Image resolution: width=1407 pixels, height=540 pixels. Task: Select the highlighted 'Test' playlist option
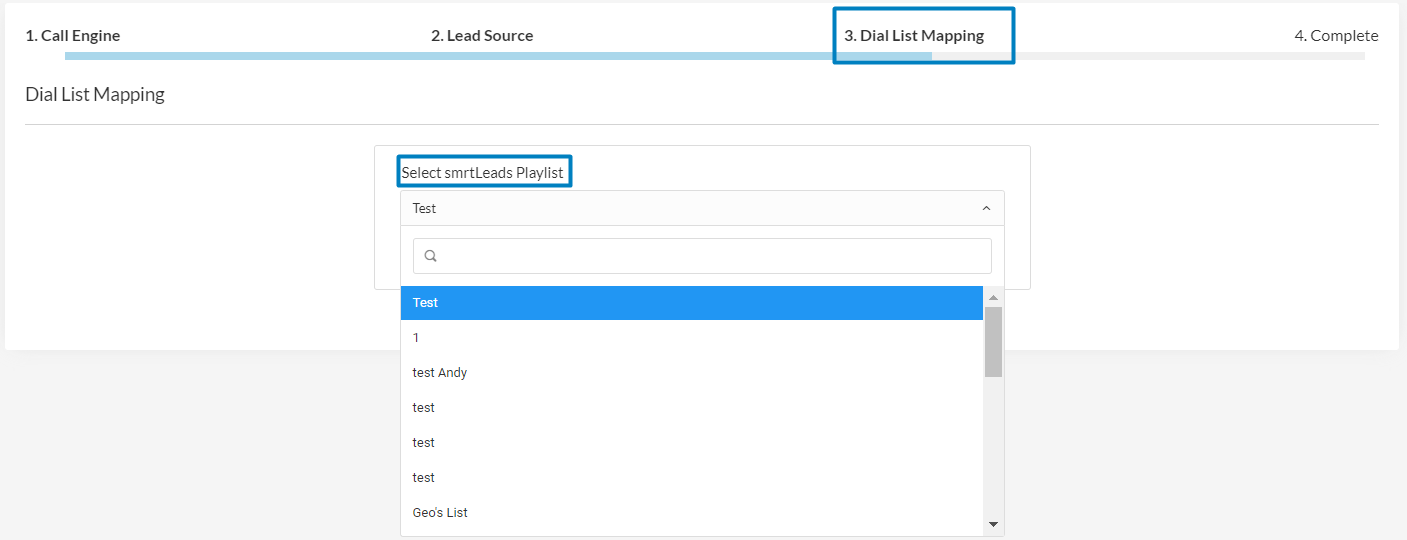coord(690,303)
